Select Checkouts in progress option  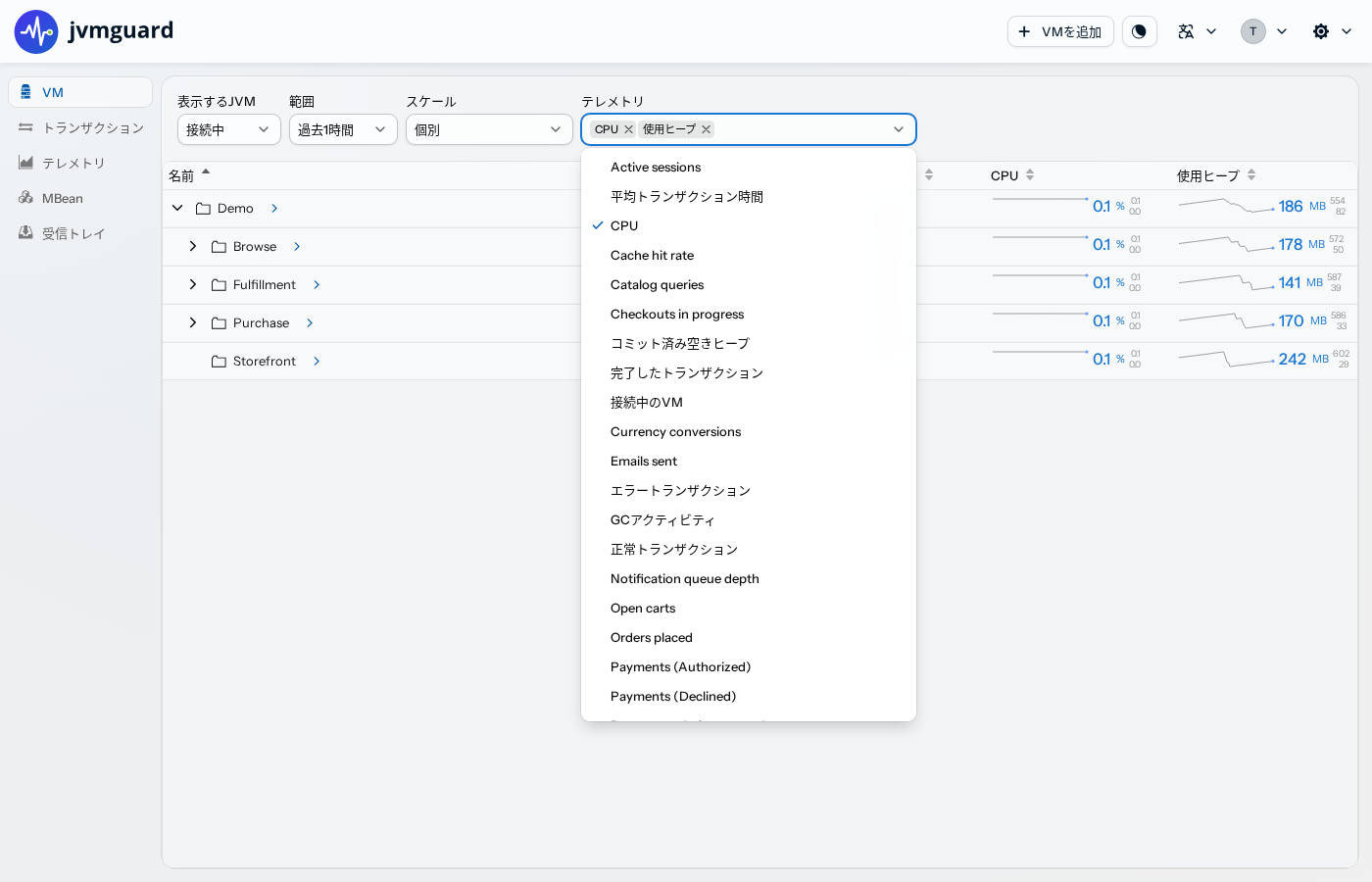[749, 315]
